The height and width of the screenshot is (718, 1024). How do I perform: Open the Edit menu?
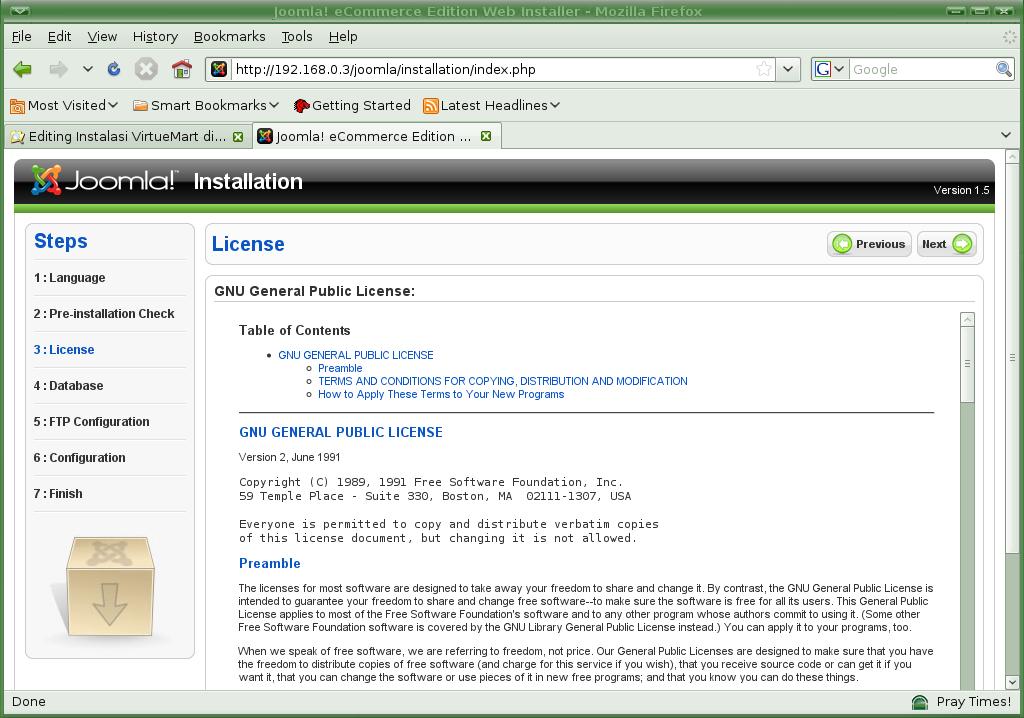point(59,37)
